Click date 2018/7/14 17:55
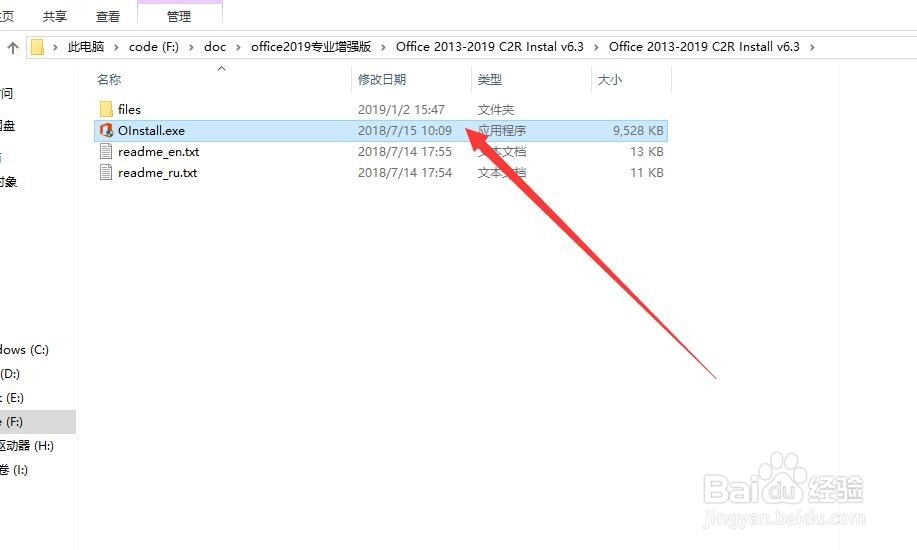917x550 pixels. pos(405,152)
